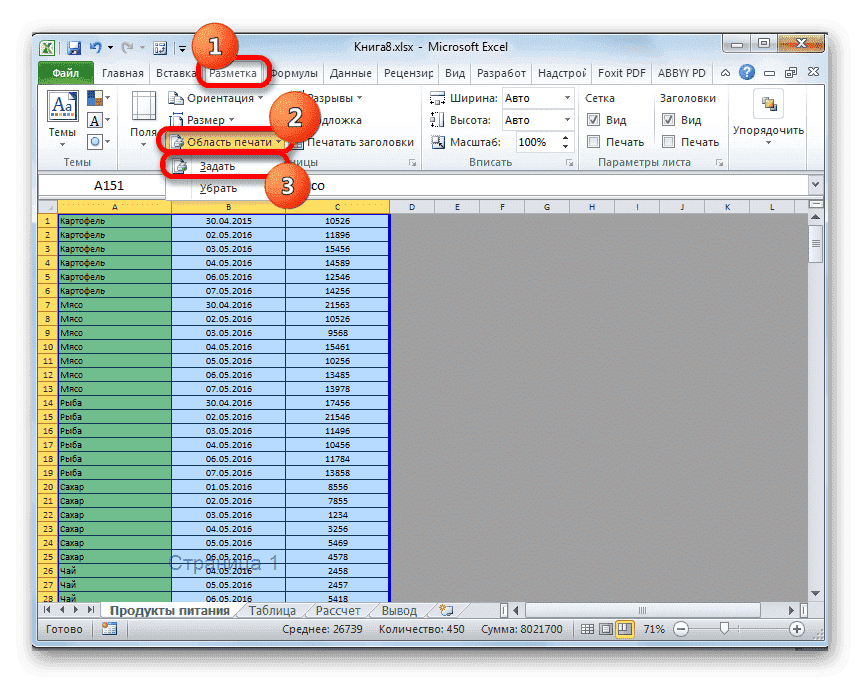Toggle Печать checkbox for headings
Image resolution: width=860 pixels, height=683 pixels.
click(x=669, y=141)
